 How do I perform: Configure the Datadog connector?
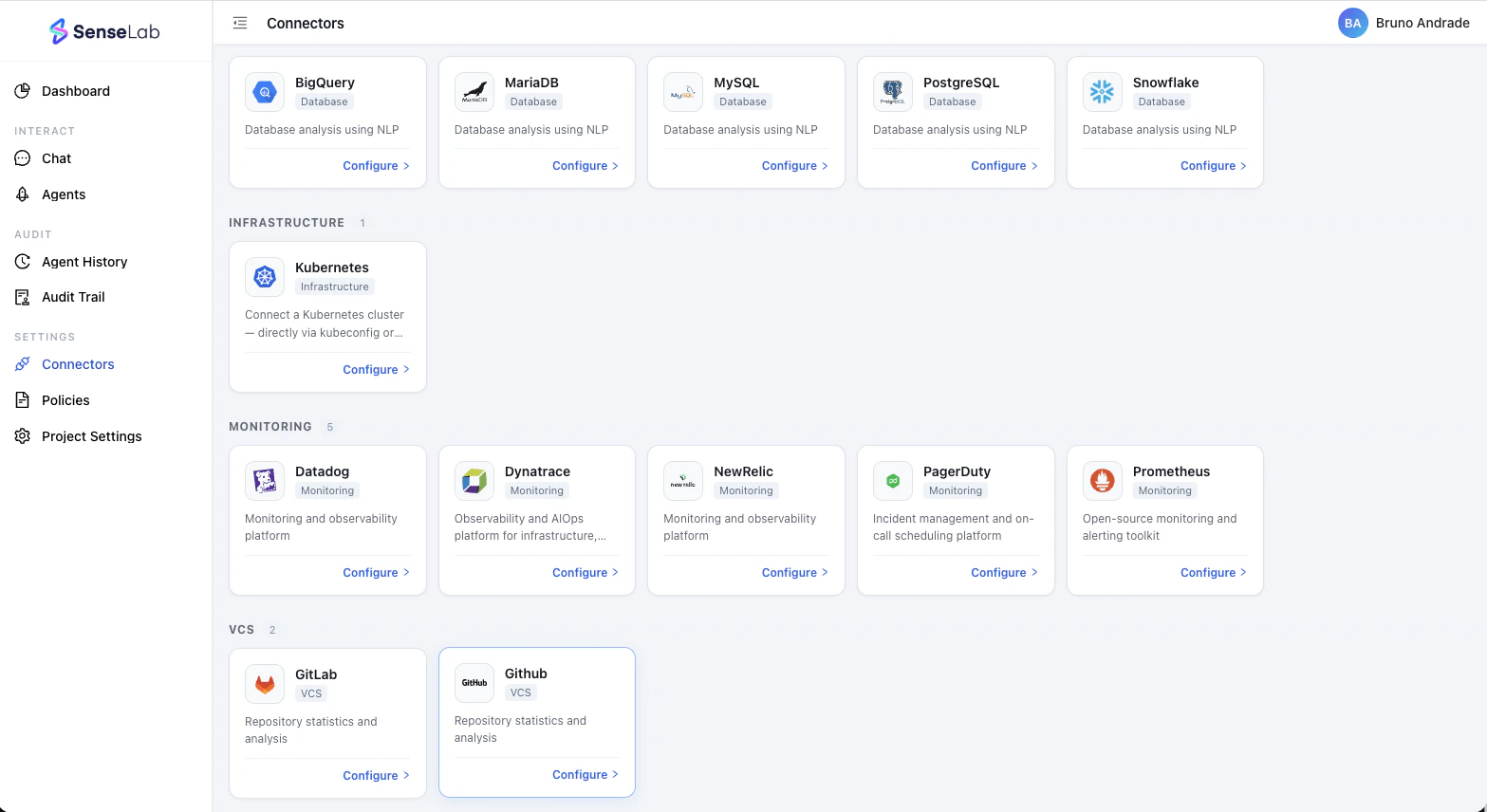tap(376, 573)
